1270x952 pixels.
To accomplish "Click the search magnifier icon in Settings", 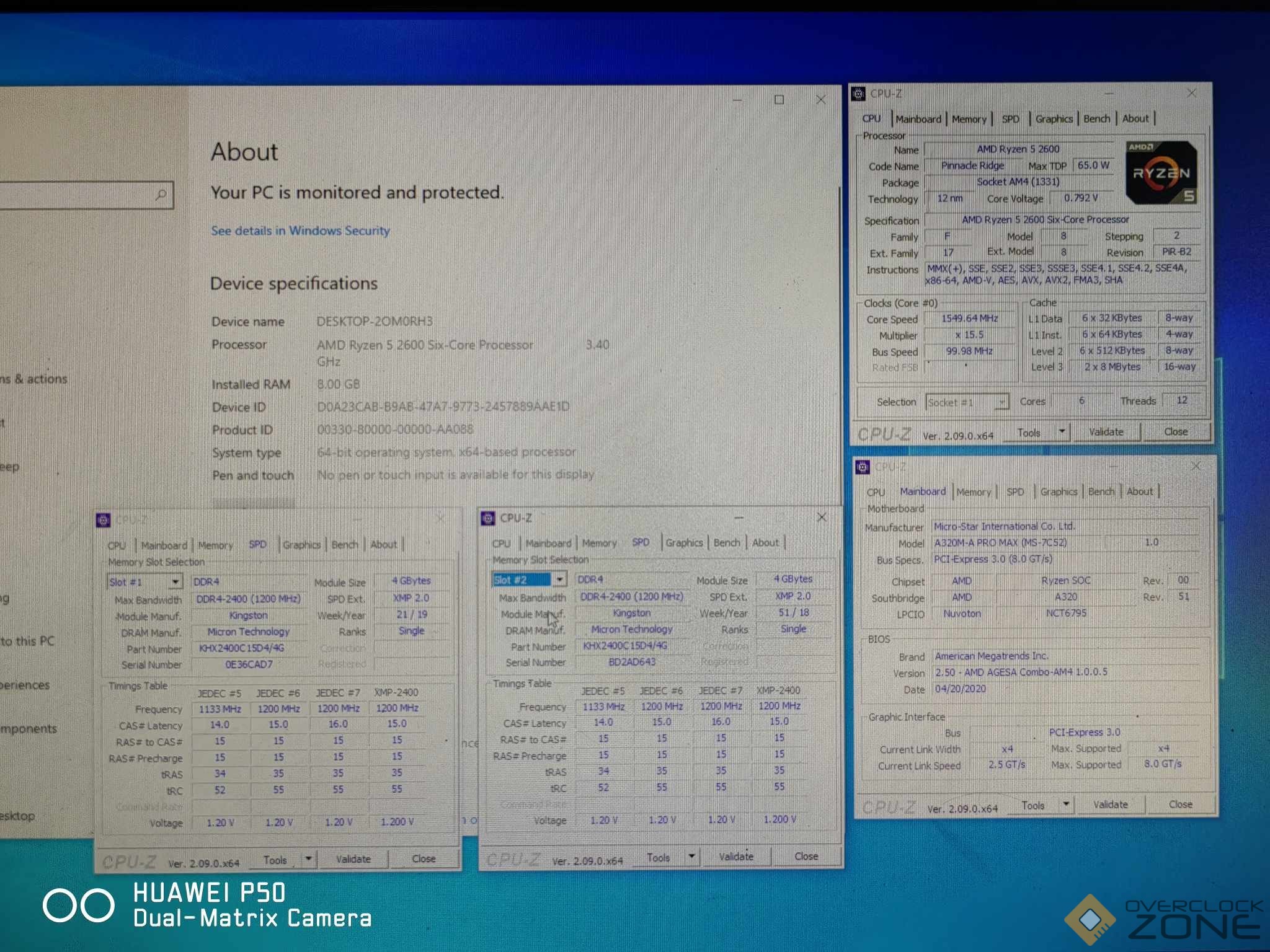I will tap(161, 195).
